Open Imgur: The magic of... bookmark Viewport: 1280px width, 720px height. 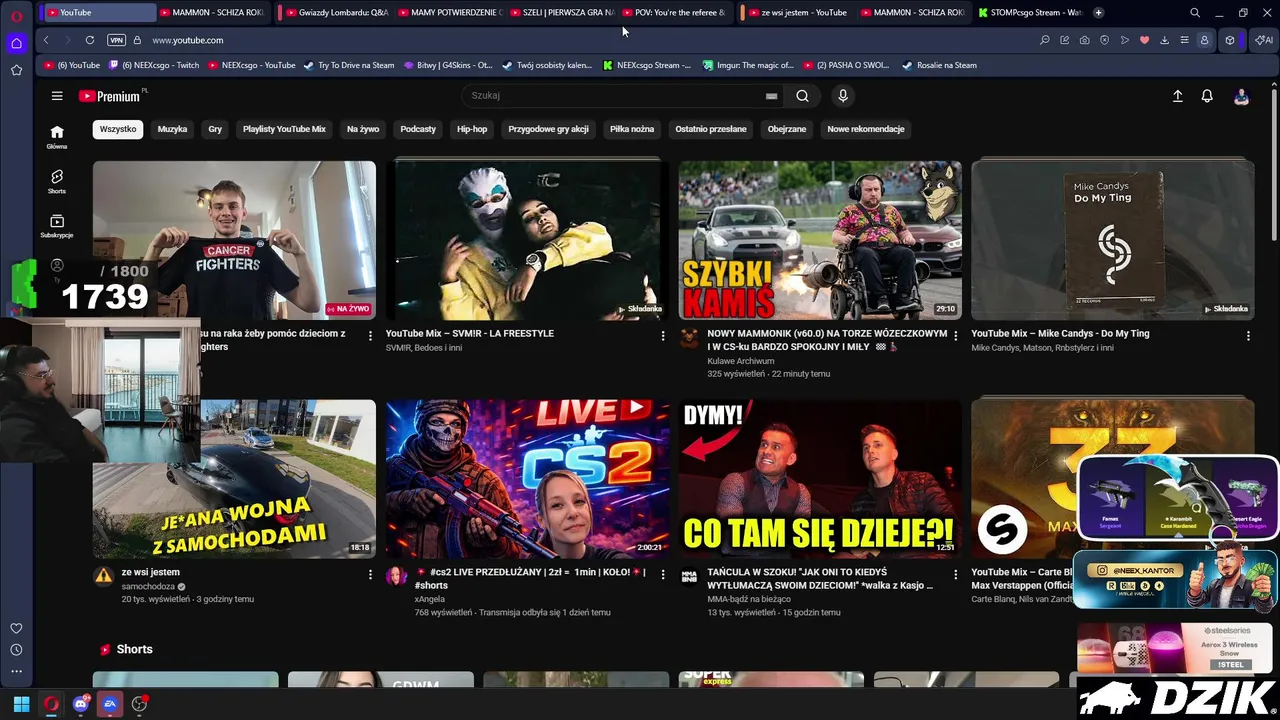pos(748,65)
